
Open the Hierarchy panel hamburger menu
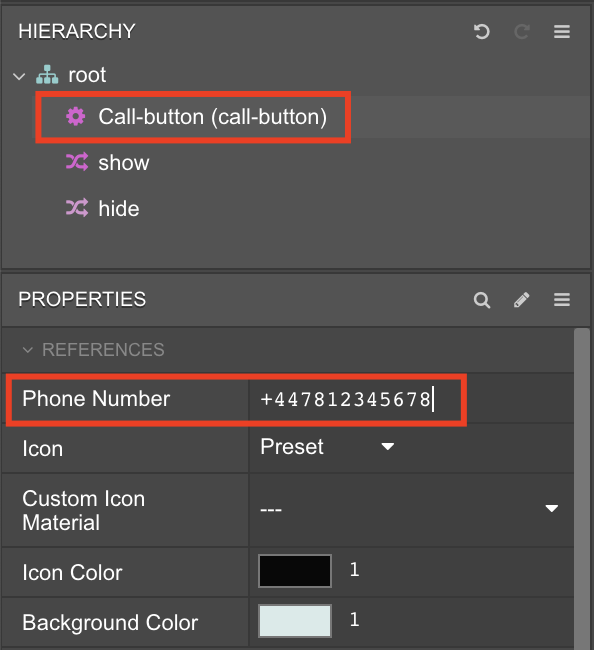562,32
